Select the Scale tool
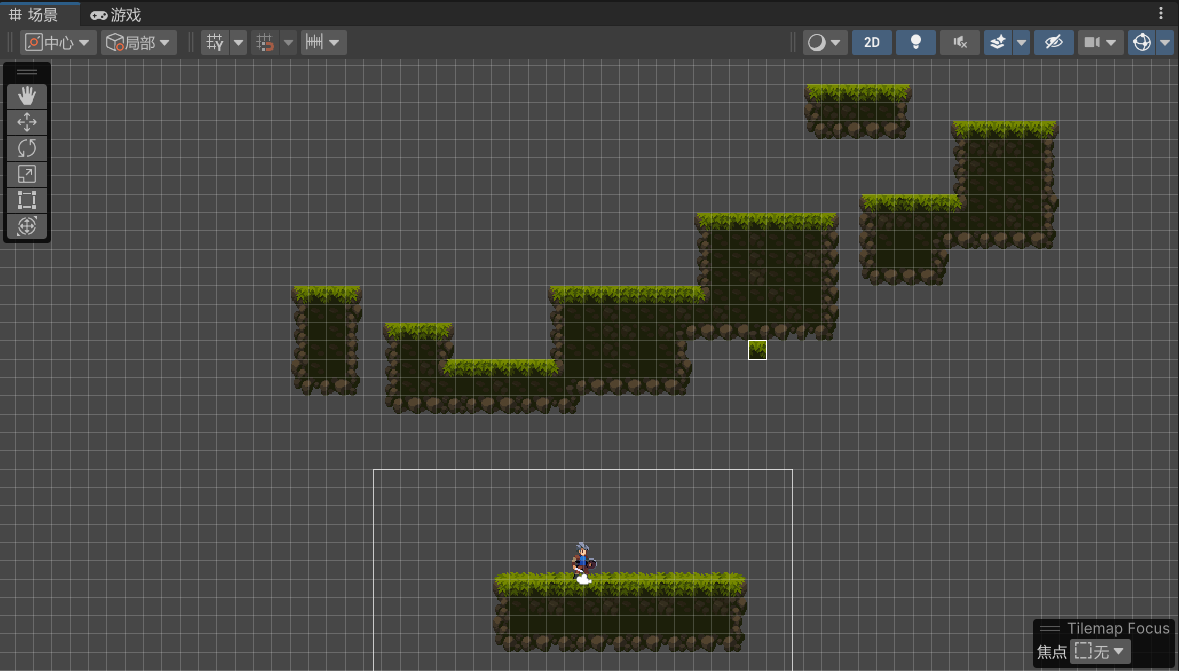Image resolution: width=1179 pixels, height=671 pixels. point(27,174)
